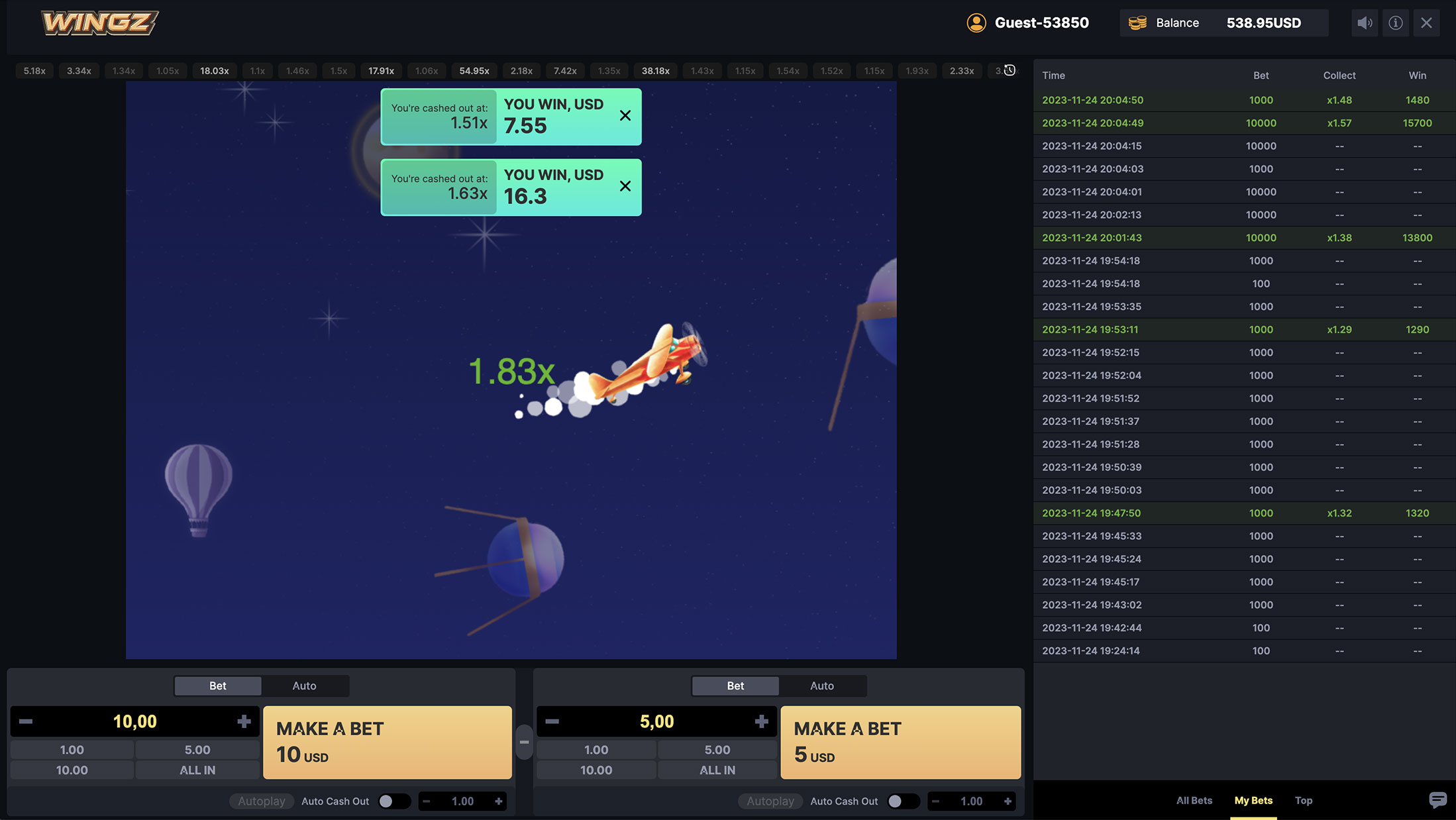The height and width of the screenshot is (820, 1456).
Task: Enable Auto Cash Out on right panel
Action: click(902, 801)
